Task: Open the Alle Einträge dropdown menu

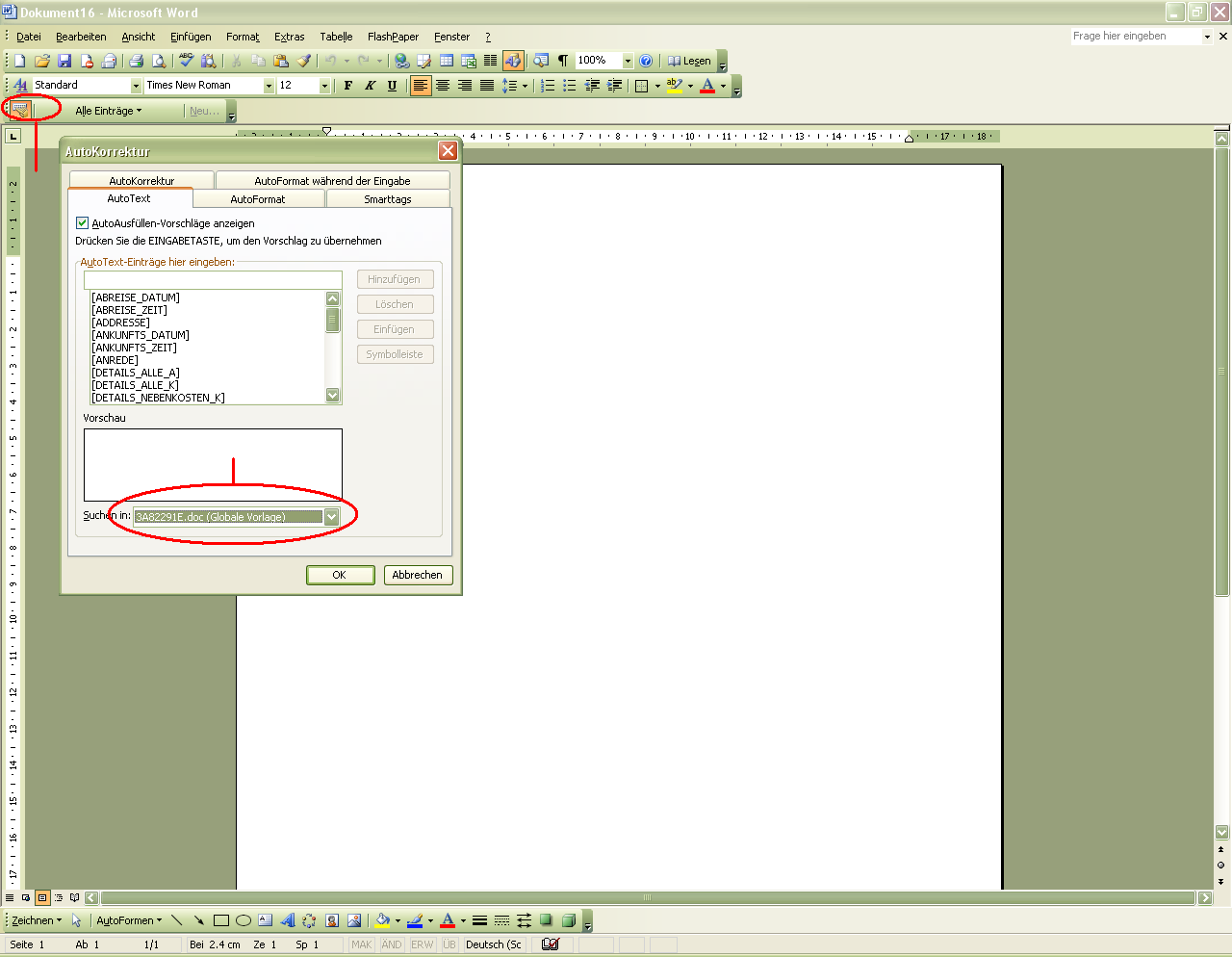Action: pyautogui.click(x=109, y=111)
